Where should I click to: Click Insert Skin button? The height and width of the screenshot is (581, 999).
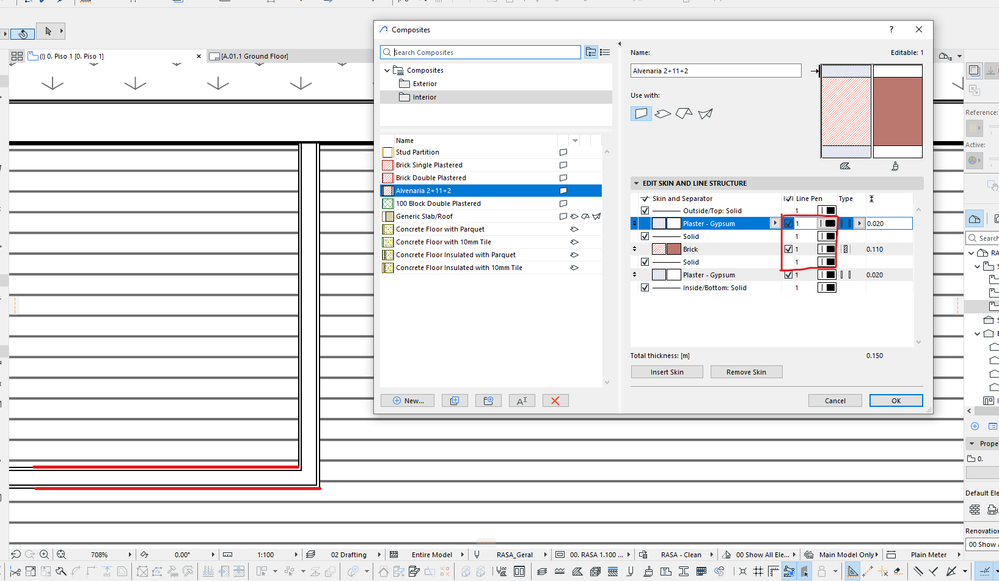tap(667, 372)
